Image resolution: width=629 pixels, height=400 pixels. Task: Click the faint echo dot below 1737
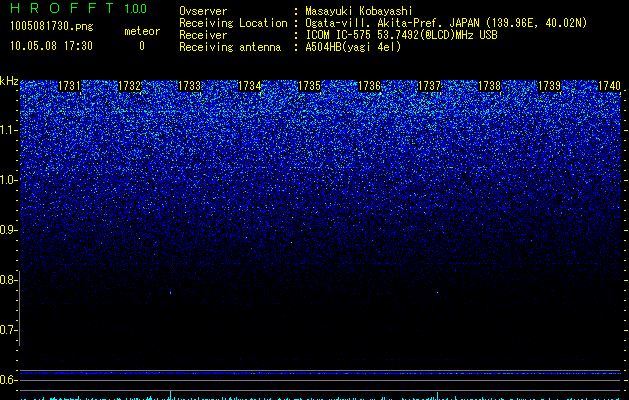pyautogui.click(x=437, y=292)
